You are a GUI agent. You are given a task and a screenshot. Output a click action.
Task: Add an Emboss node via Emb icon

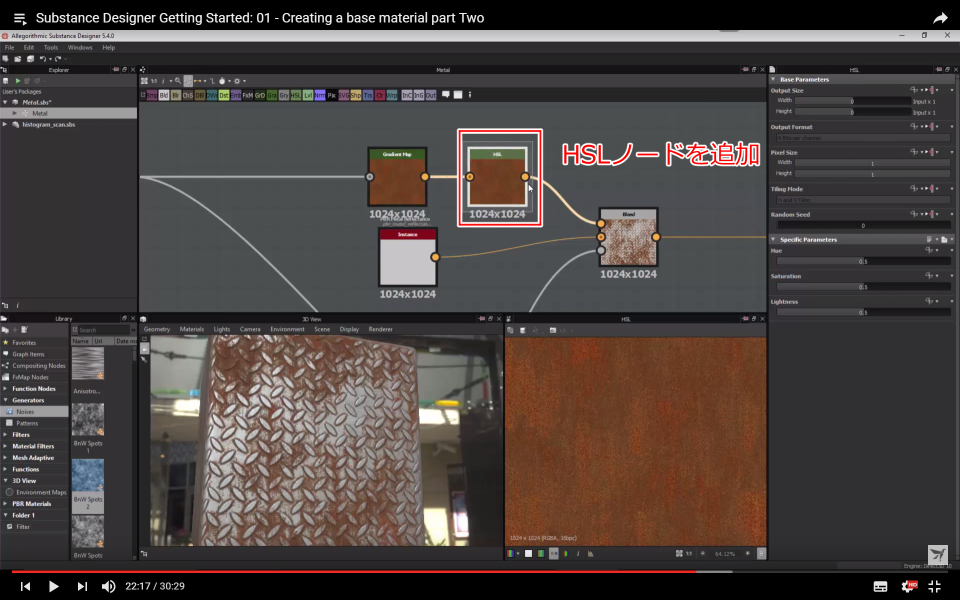point(236,96)
